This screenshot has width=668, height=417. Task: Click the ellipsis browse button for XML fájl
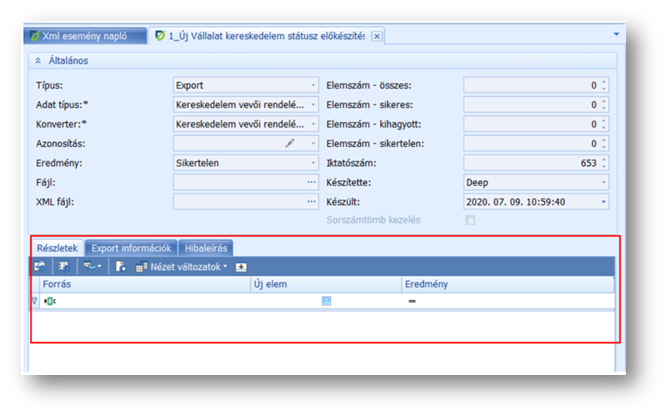click(x=311, y=201)
